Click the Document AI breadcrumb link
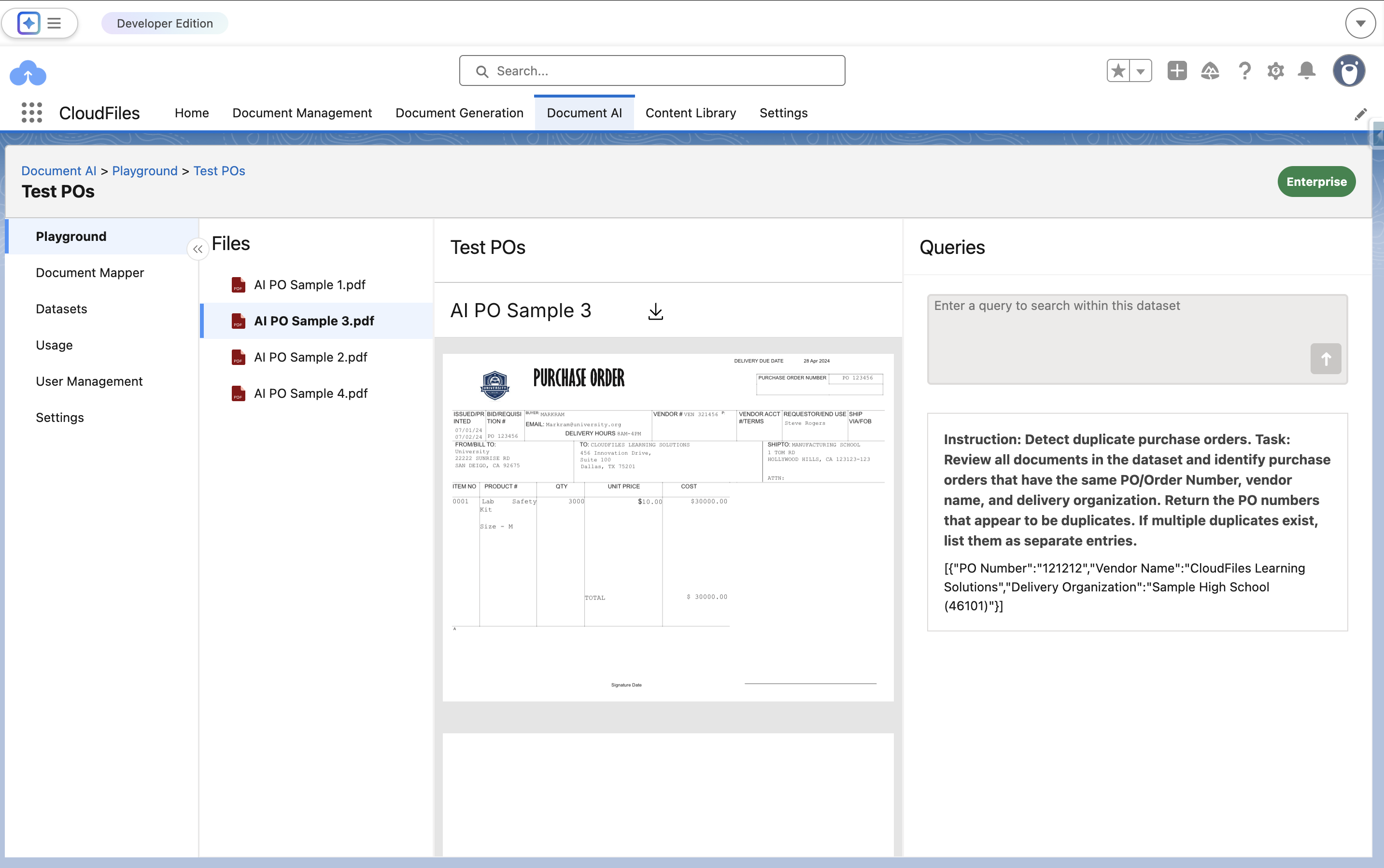Viewport: 1384px width, 868px height. [58, 171]
